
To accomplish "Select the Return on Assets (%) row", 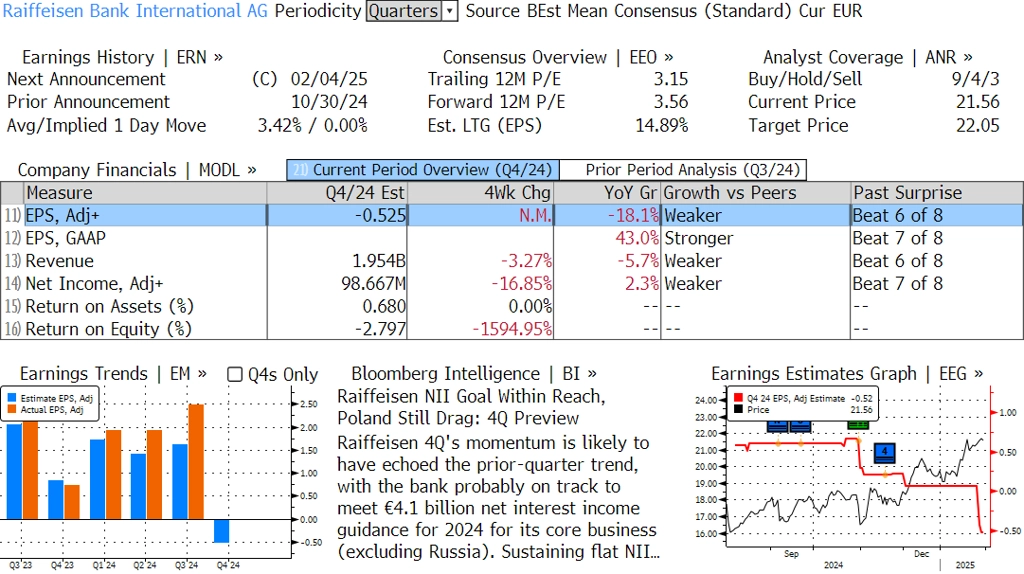I will pyautogui.click(x=512, y=306).
